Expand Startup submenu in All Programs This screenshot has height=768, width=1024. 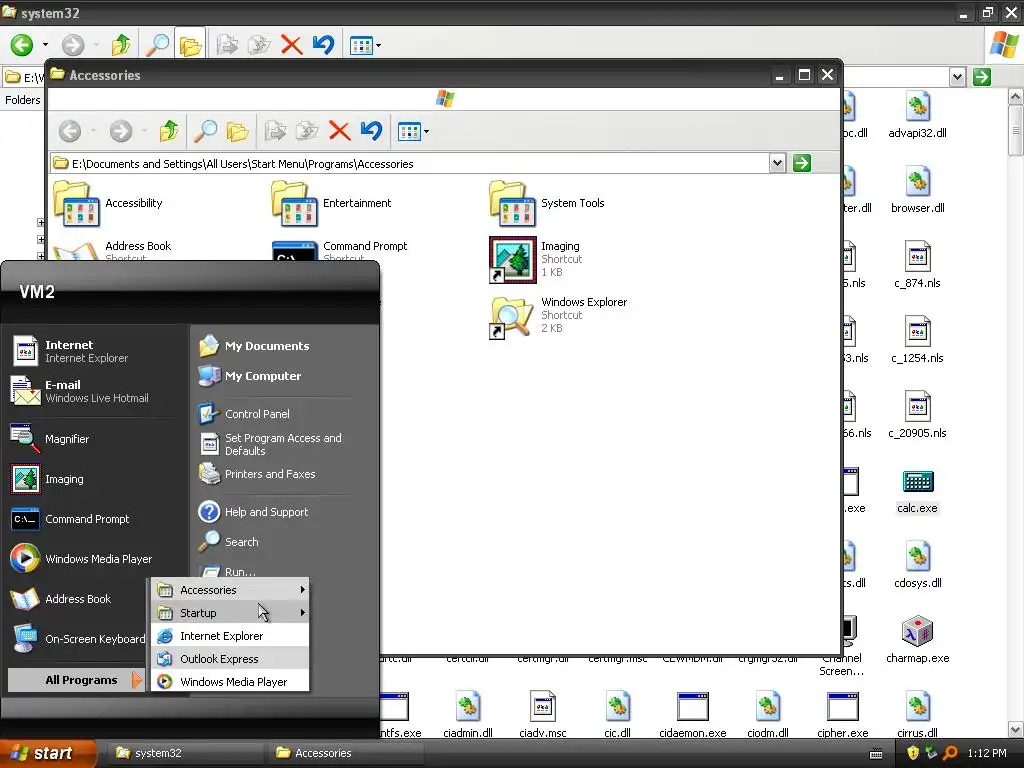coord(231,613)
